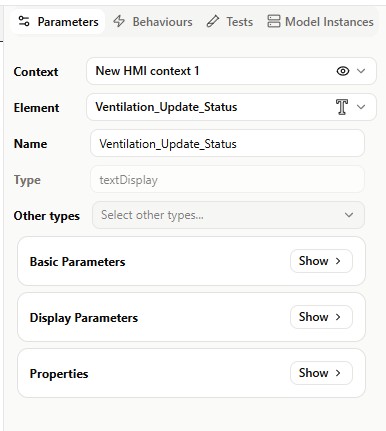
Task: Click the Context label
Action: (36, 72)
